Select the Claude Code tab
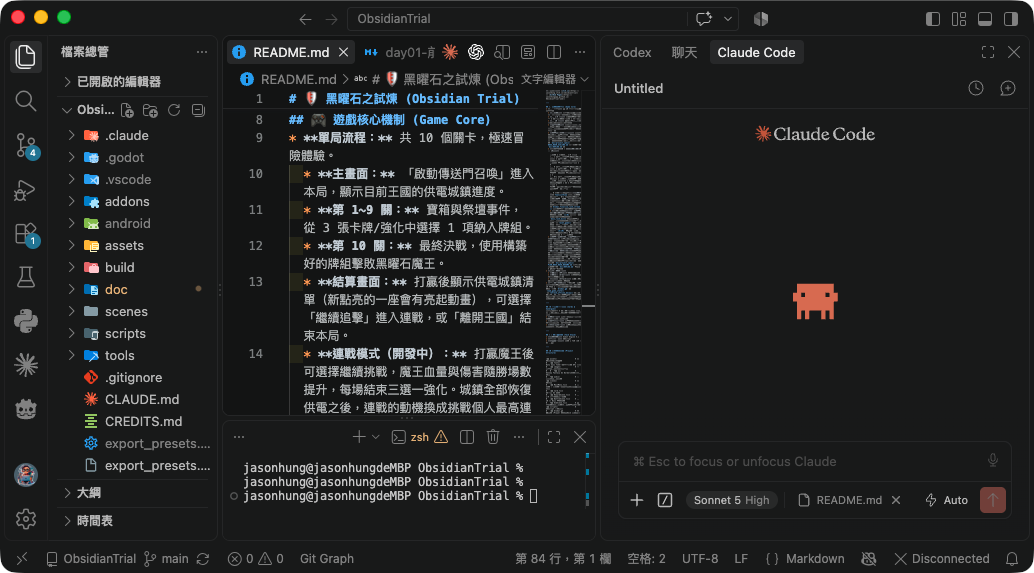 click(756, 52)
